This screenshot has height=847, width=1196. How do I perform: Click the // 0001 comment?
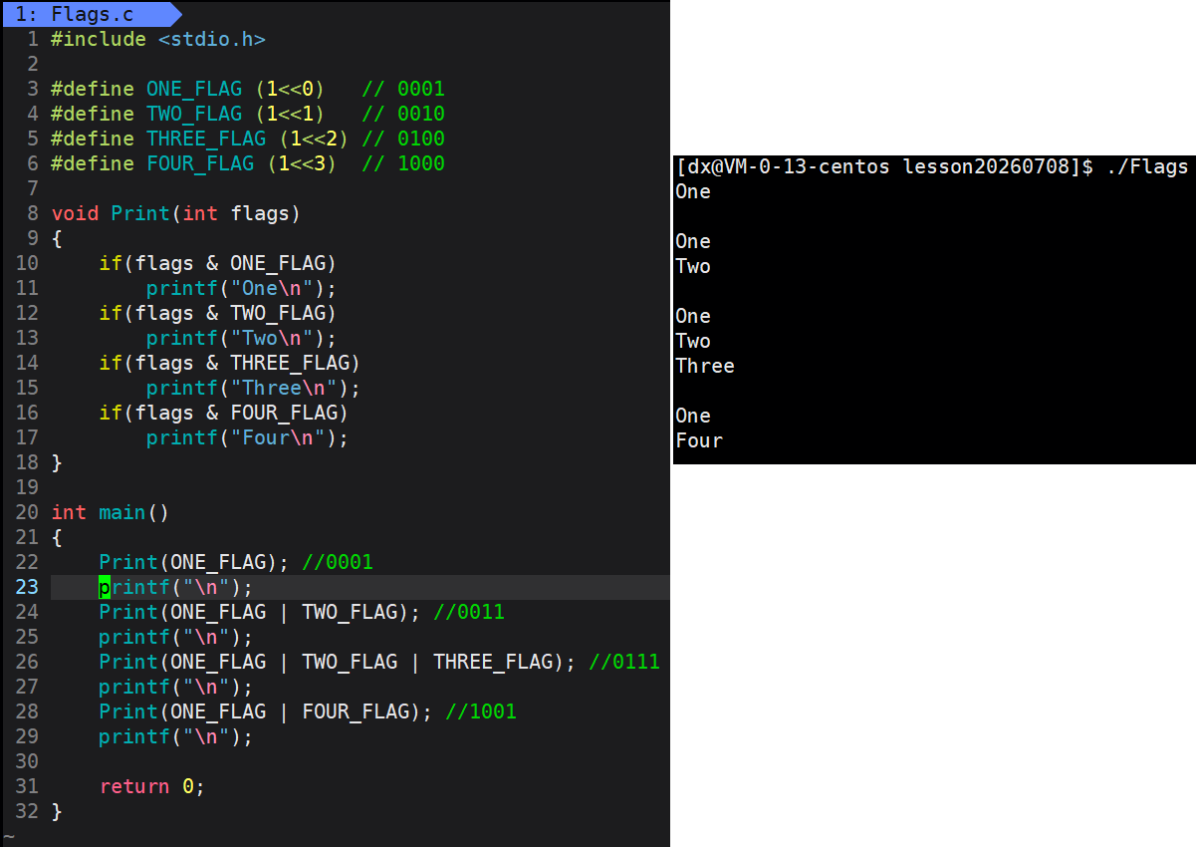(403, 89)
